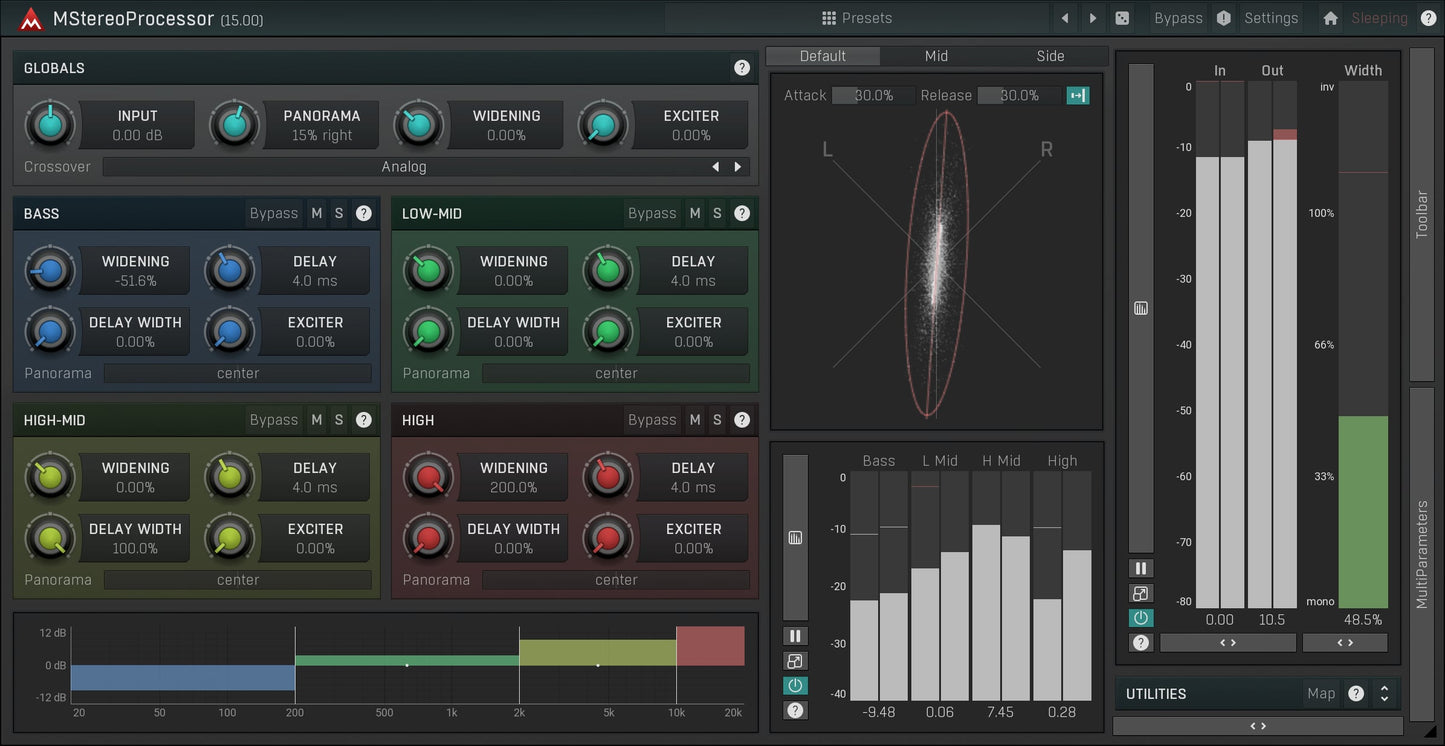Open the High-Mid Panorama center selector
1445x746 pixels.
pyautogui.click(x=236, y=579)
